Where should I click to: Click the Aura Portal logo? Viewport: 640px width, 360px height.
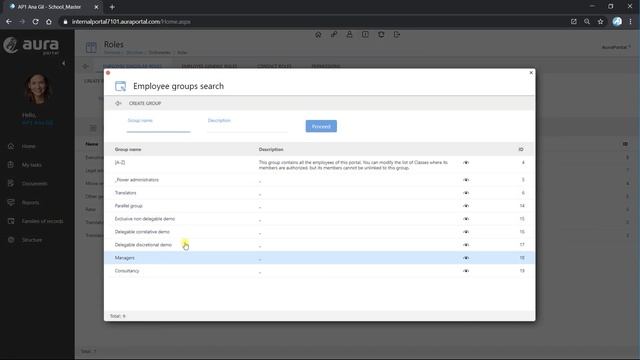click(x=31, y=45)
